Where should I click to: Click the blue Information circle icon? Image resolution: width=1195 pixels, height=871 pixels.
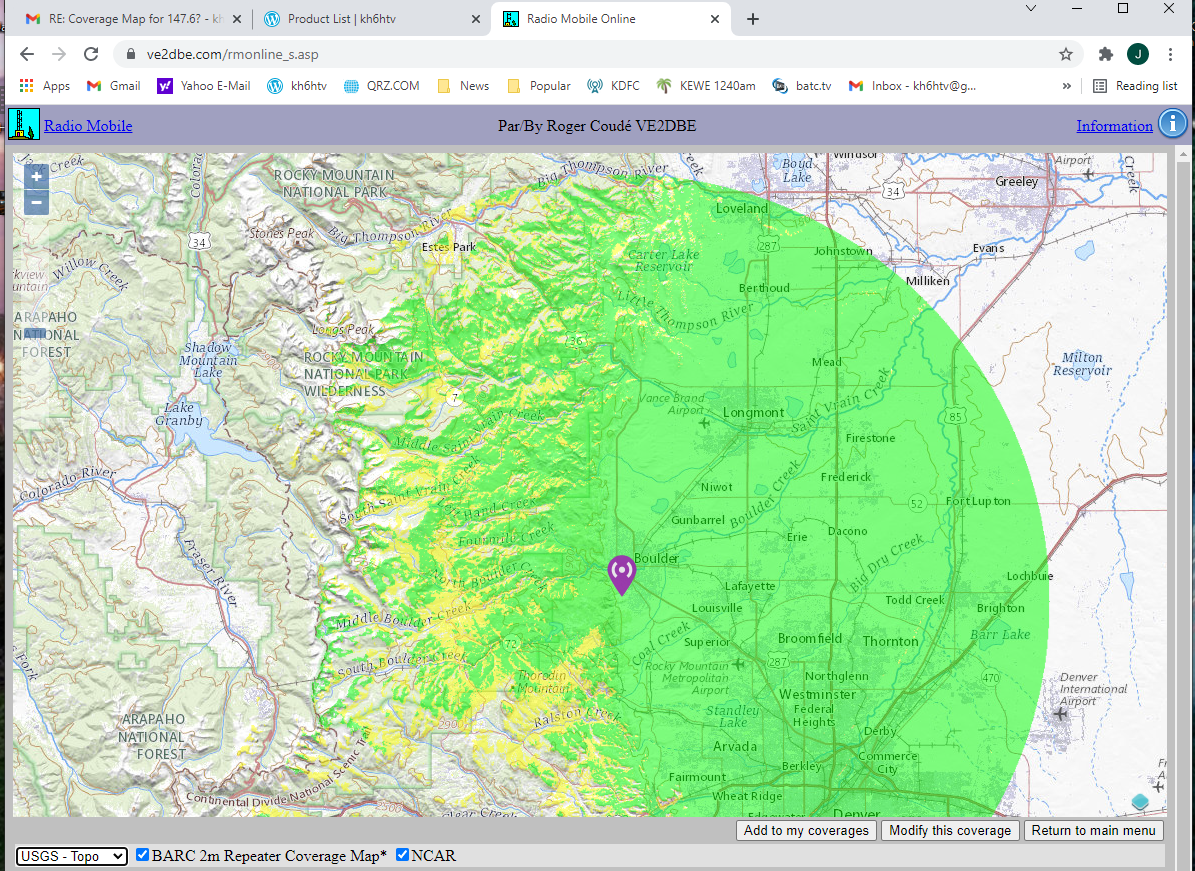(x=1172, y=124)
